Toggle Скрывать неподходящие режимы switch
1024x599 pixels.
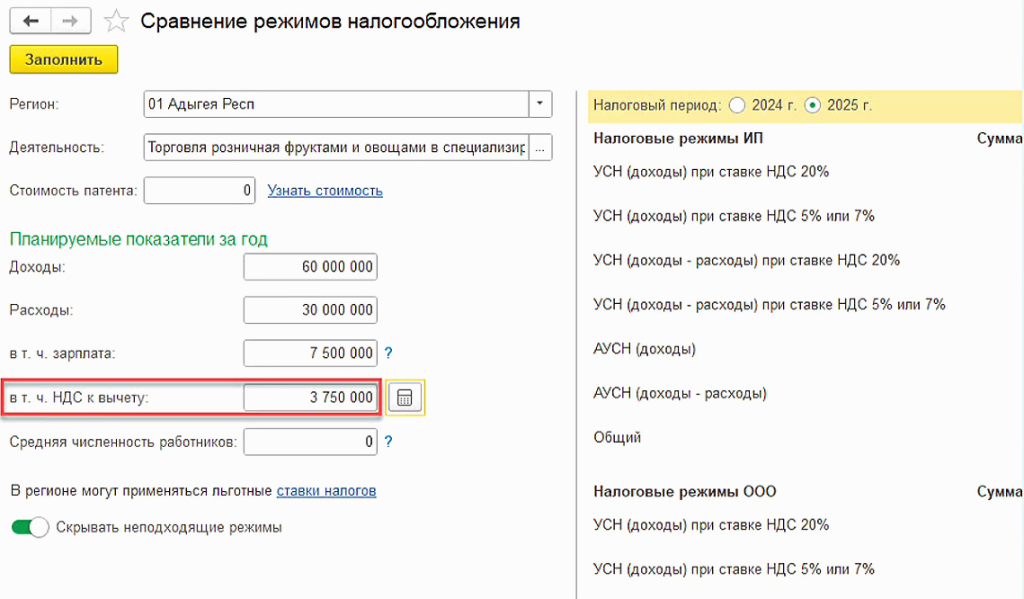[30, 527]
